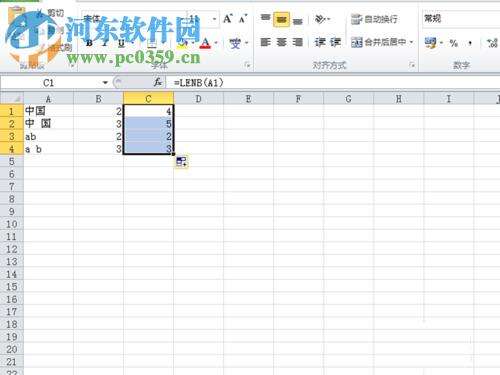The height and width of the screenshot is (375, 500).
Task: Toggle Bold formatting
Action: 89,43
